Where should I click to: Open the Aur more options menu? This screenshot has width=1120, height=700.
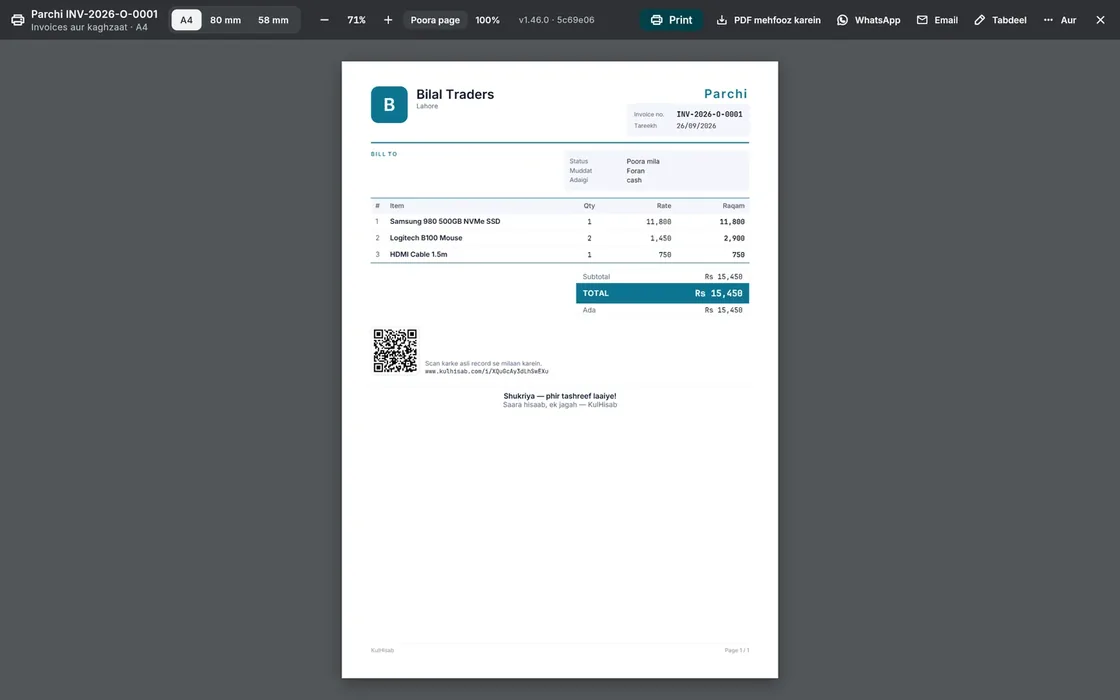point(1060,20)
